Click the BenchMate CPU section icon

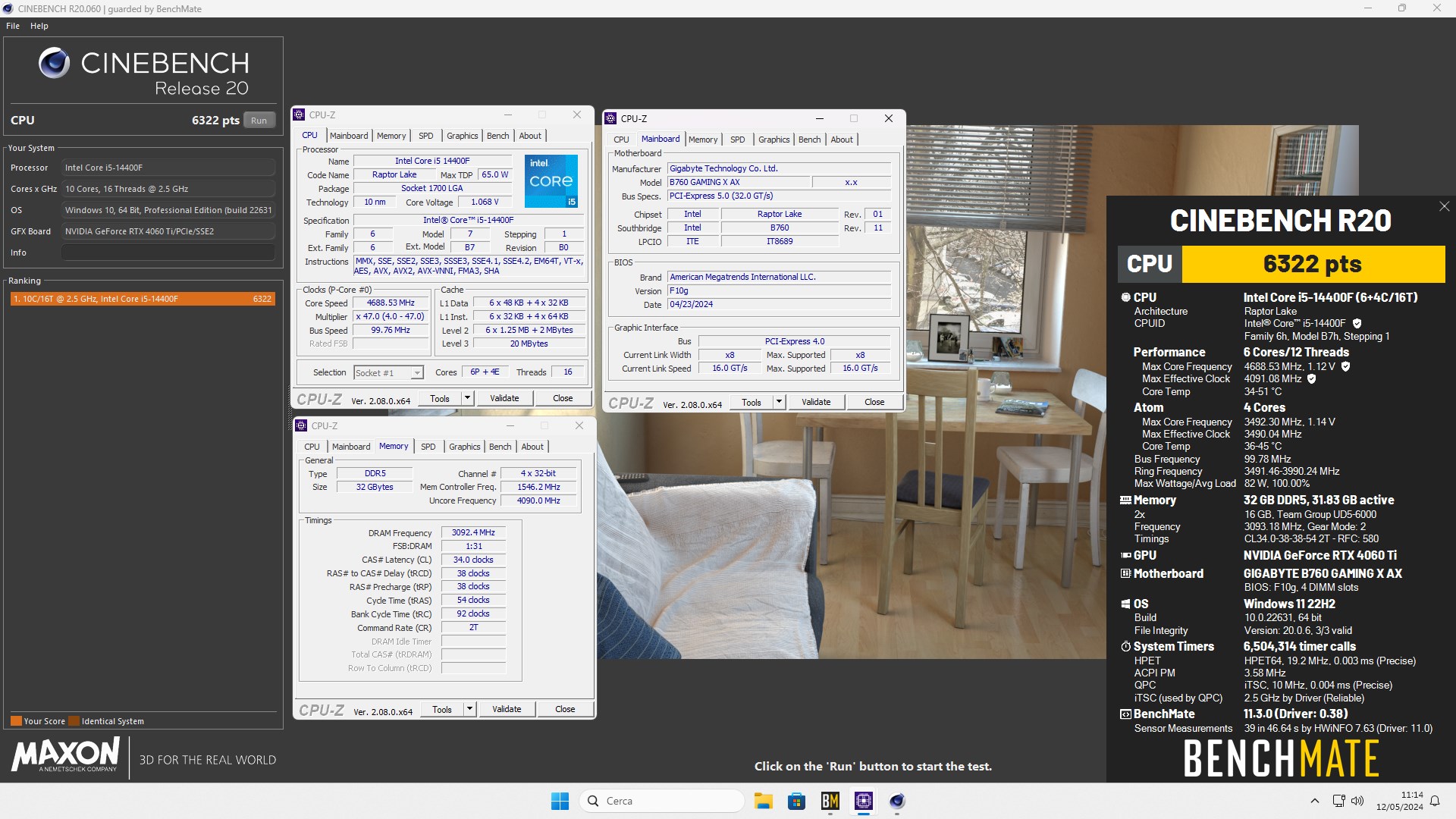(1126, 298)
